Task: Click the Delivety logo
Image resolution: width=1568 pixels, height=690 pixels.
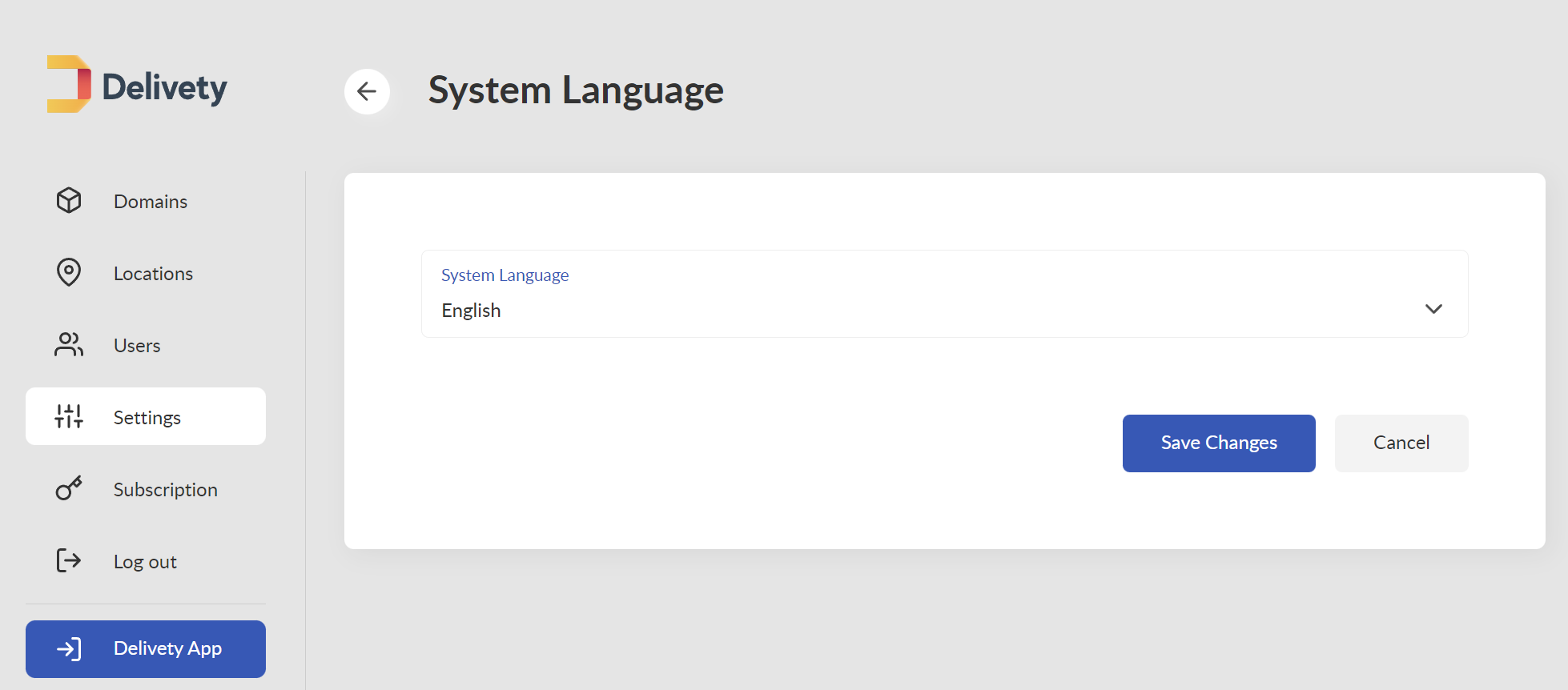Action: [x=137, y=85]
